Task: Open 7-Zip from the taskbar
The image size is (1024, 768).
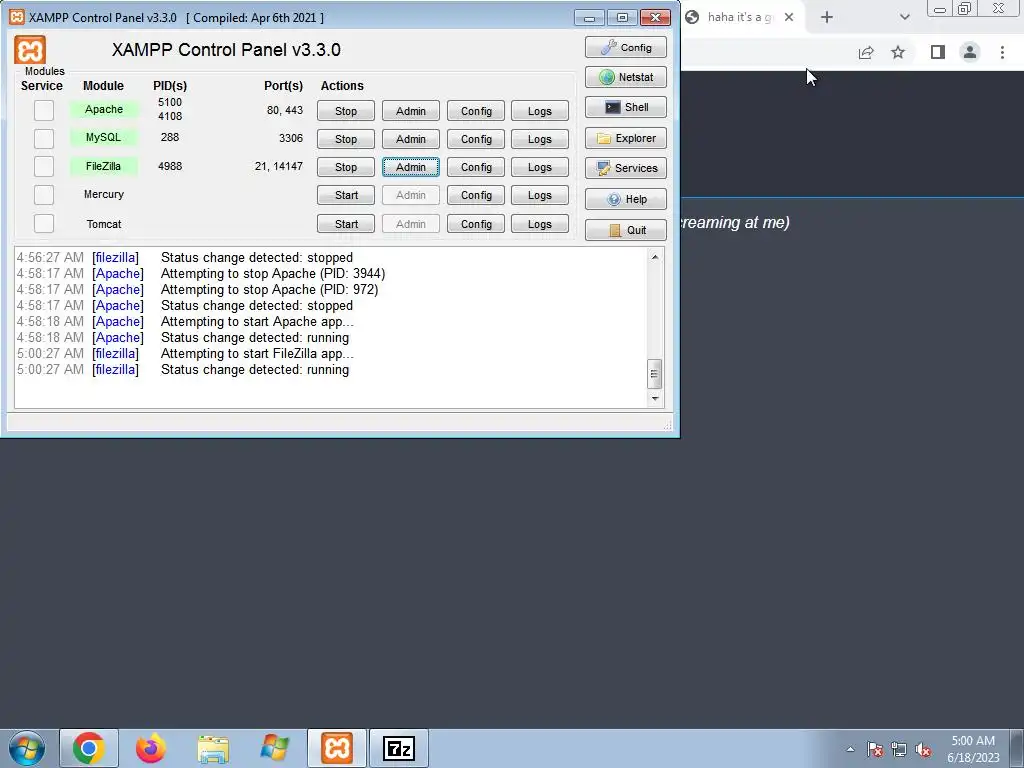Action: (399, 748)
